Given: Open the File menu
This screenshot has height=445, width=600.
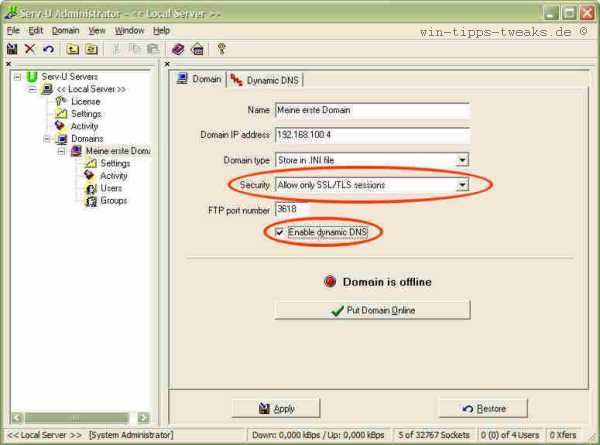Looking at the screenshot, I should pos(13,31).
